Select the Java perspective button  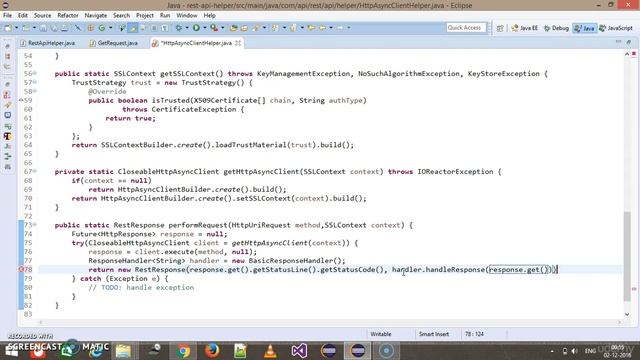pos(584,28)
